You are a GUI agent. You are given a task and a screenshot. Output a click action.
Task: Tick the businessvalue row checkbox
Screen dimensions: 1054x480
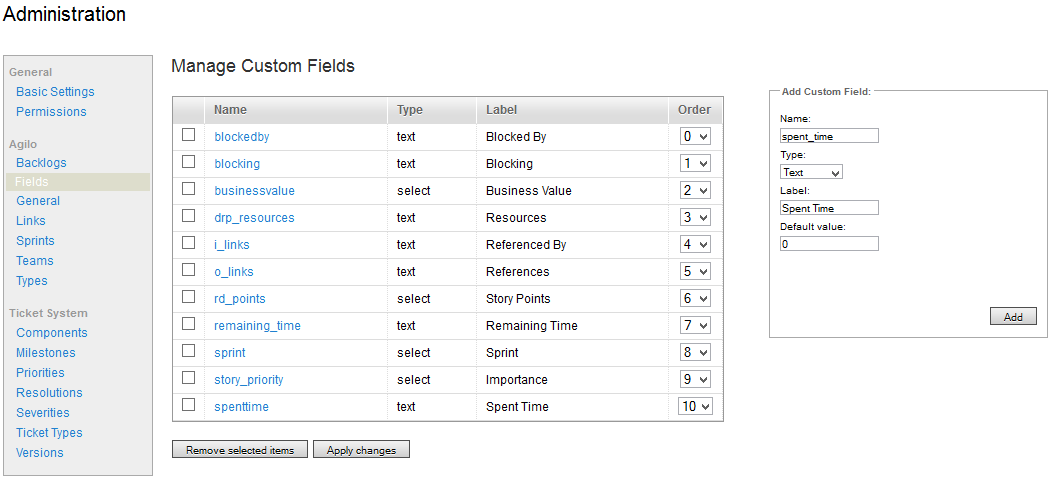(188, 189)
